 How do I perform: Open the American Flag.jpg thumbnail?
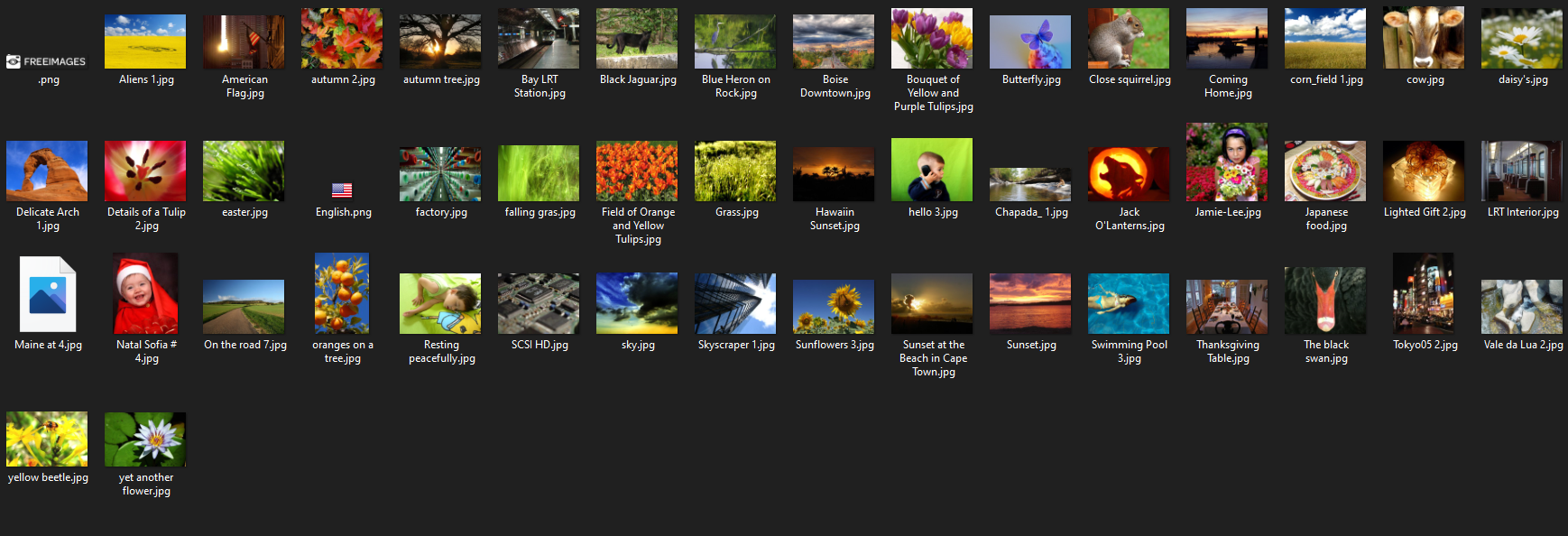(244, 42)
